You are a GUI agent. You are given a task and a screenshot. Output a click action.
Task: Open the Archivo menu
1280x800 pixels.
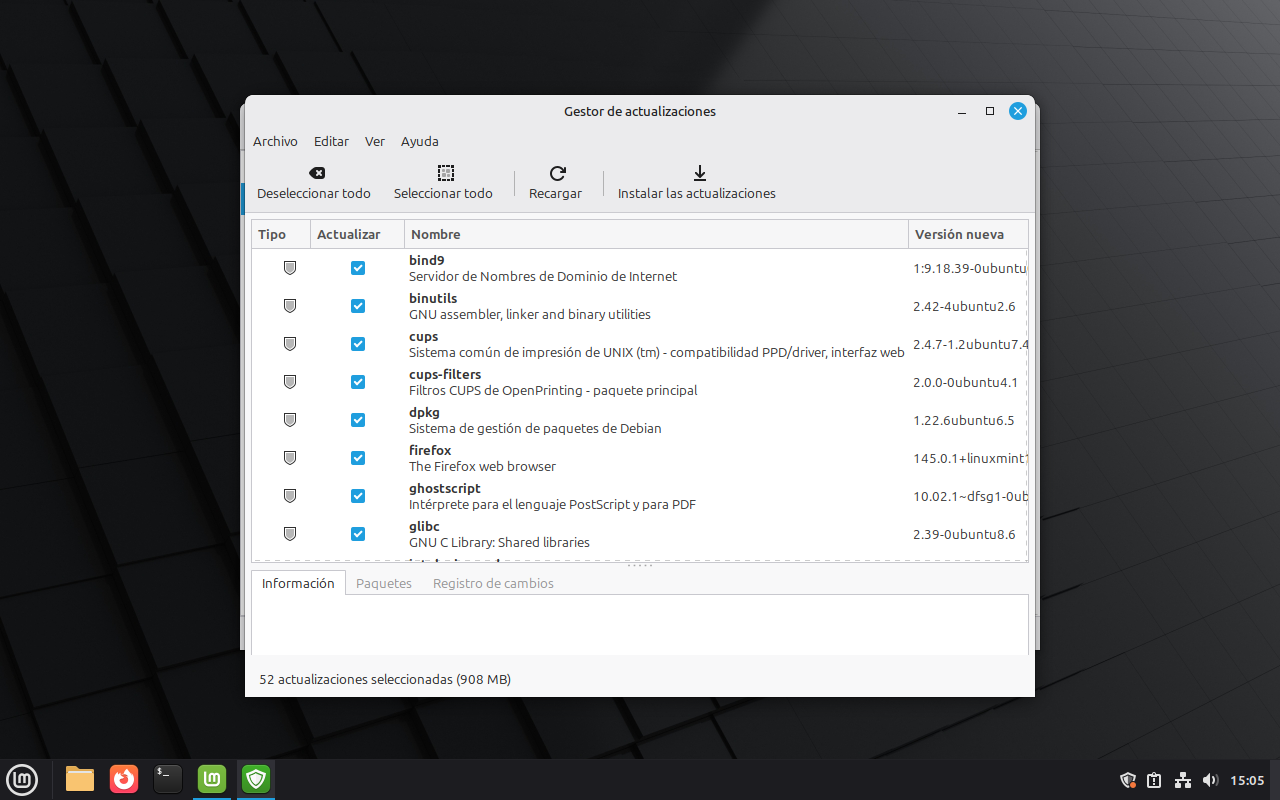coord(275,142)
